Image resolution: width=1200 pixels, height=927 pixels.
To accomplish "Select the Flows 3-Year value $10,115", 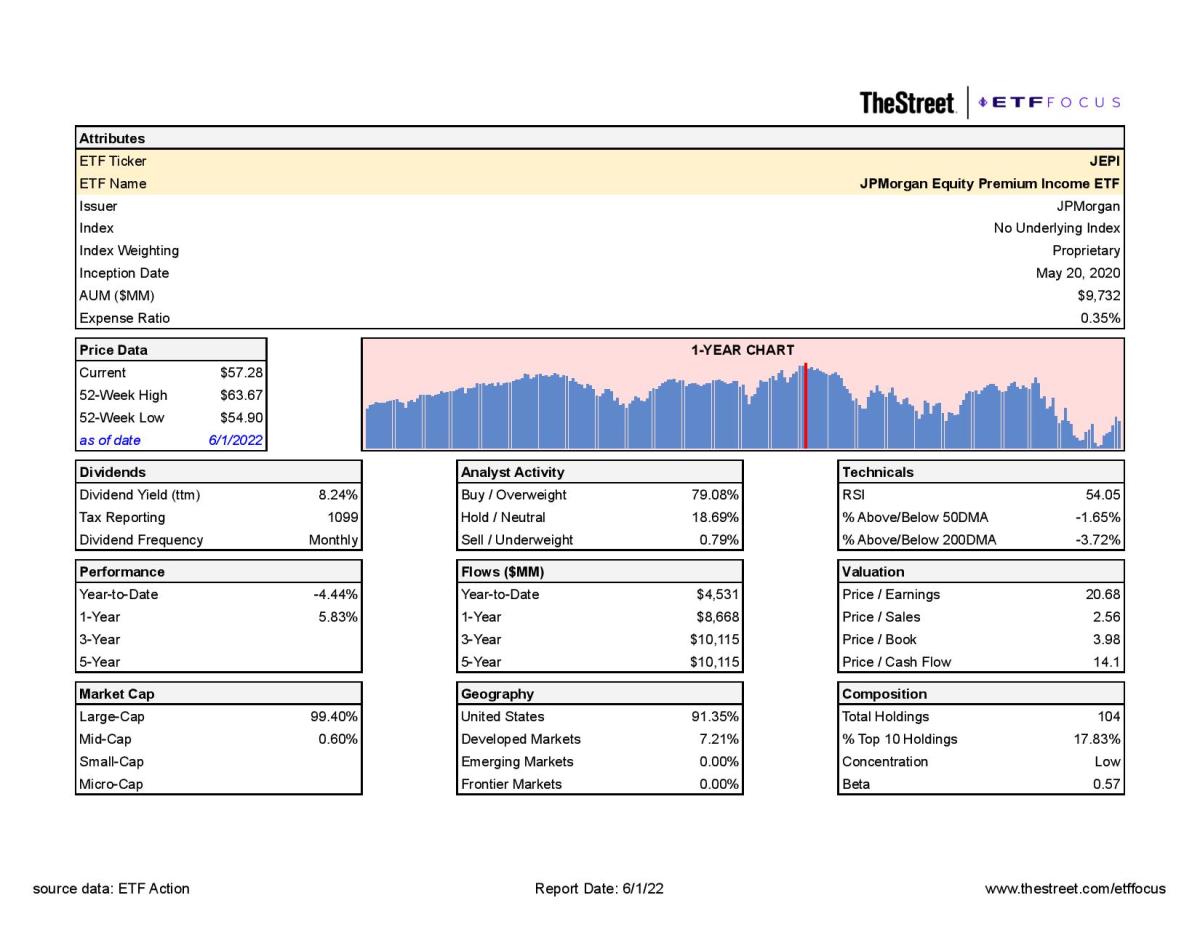I will pos(715,639).
